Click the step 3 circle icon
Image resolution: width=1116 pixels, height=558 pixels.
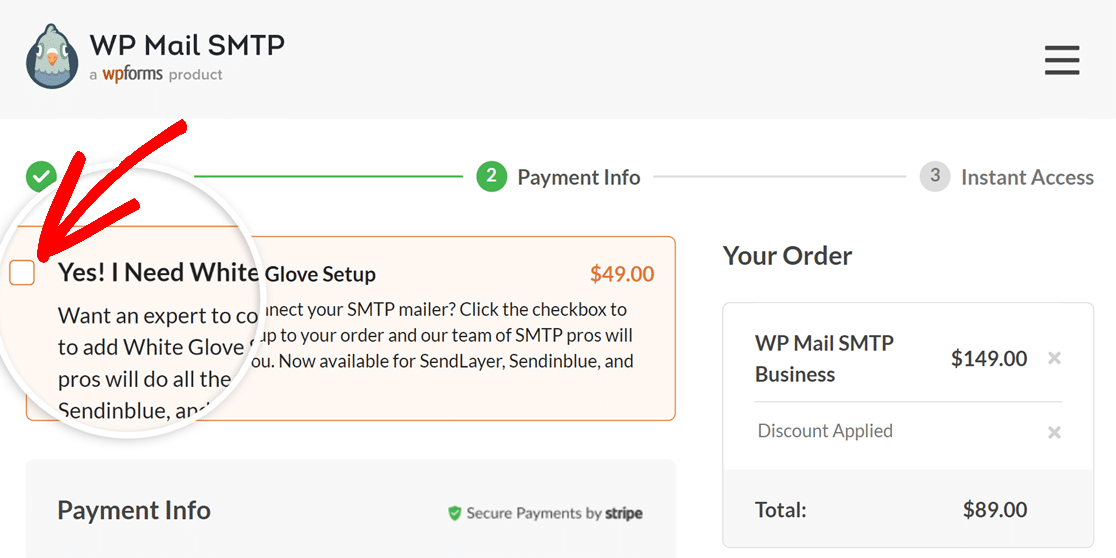coord(935,177)
